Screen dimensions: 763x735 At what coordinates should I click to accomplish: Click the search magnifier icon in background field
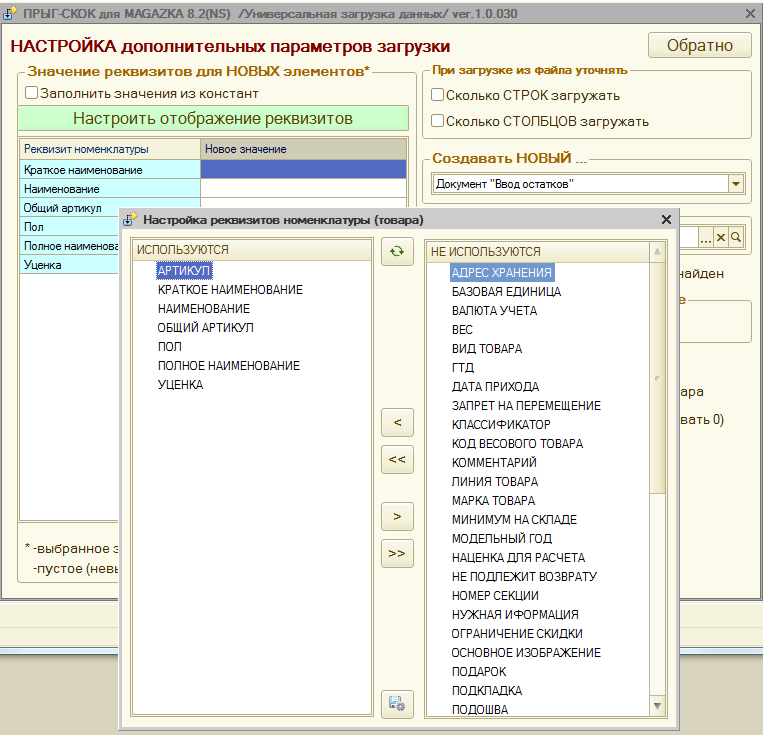(x=736, y=237)
